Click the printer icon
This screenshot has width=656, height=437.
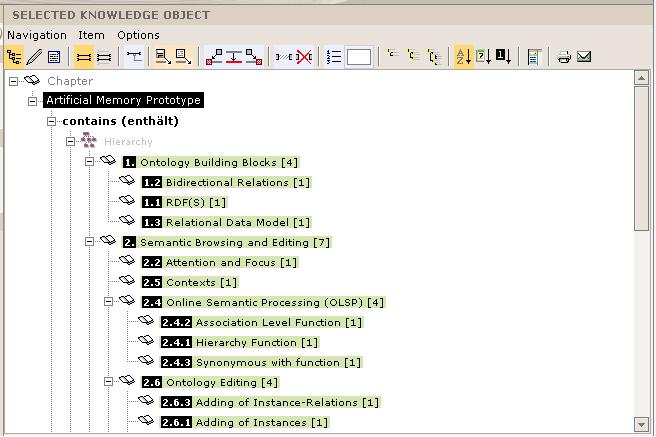(x=564, y=56)
